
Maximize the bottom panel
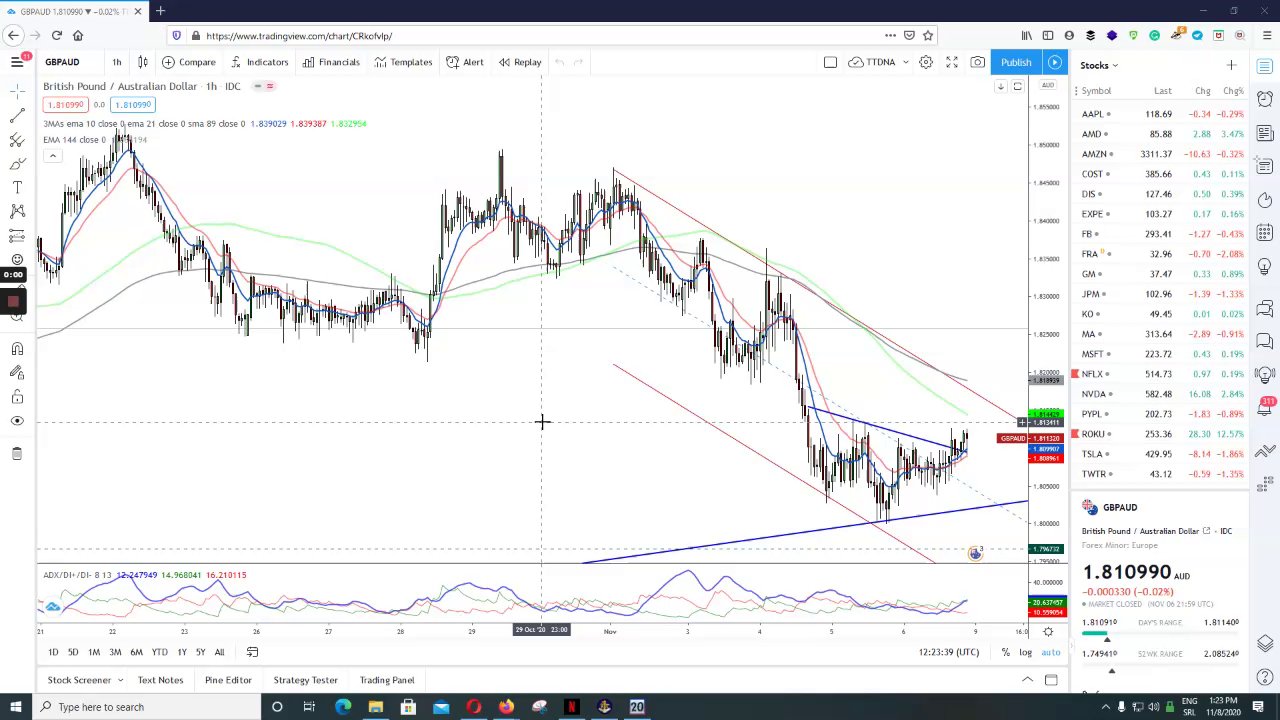[x=1051, y=680]
